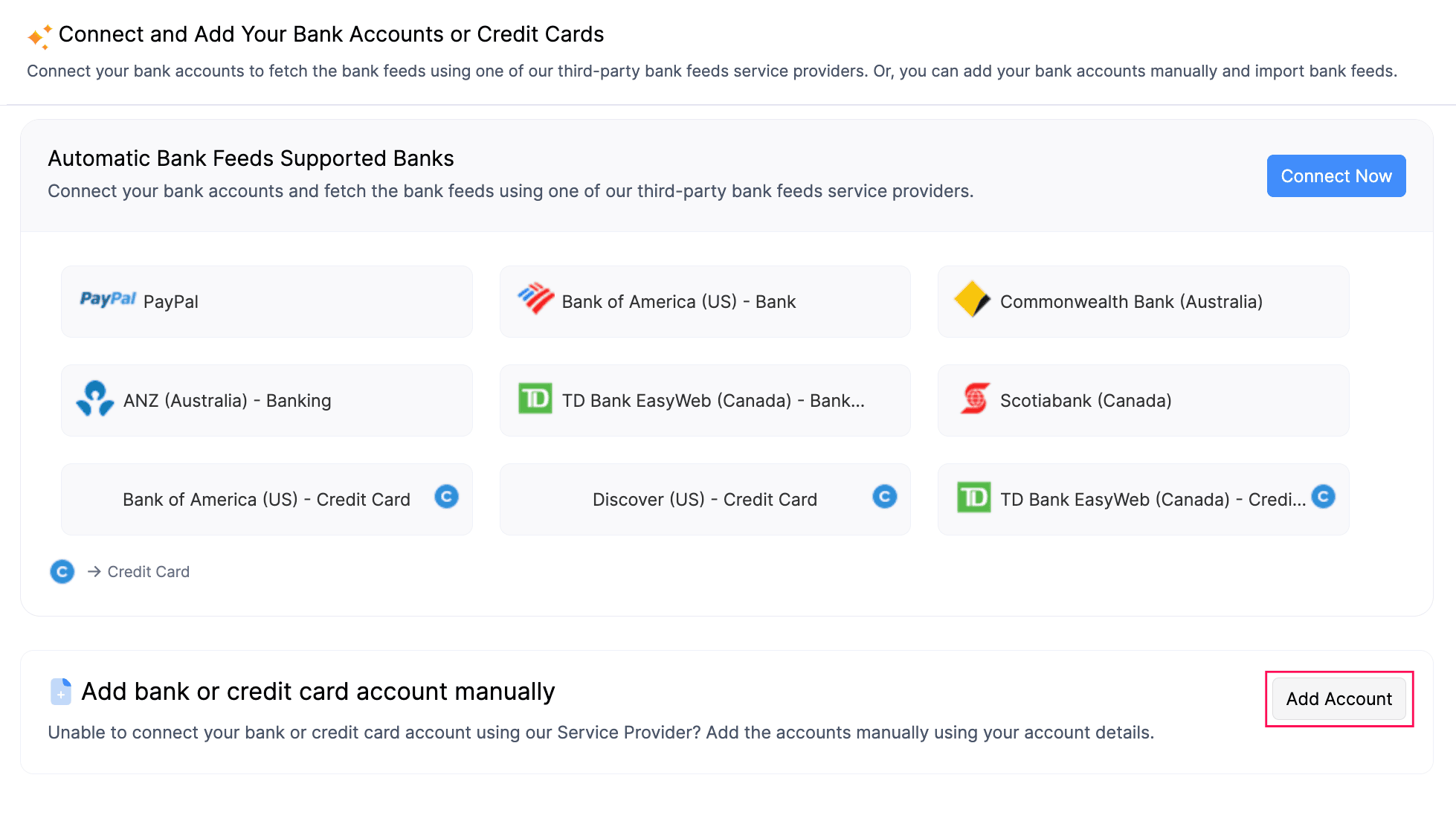This screenshot has height=830, width=1456.
Task: Click the manual account document icon
Action: coord(61,692)
